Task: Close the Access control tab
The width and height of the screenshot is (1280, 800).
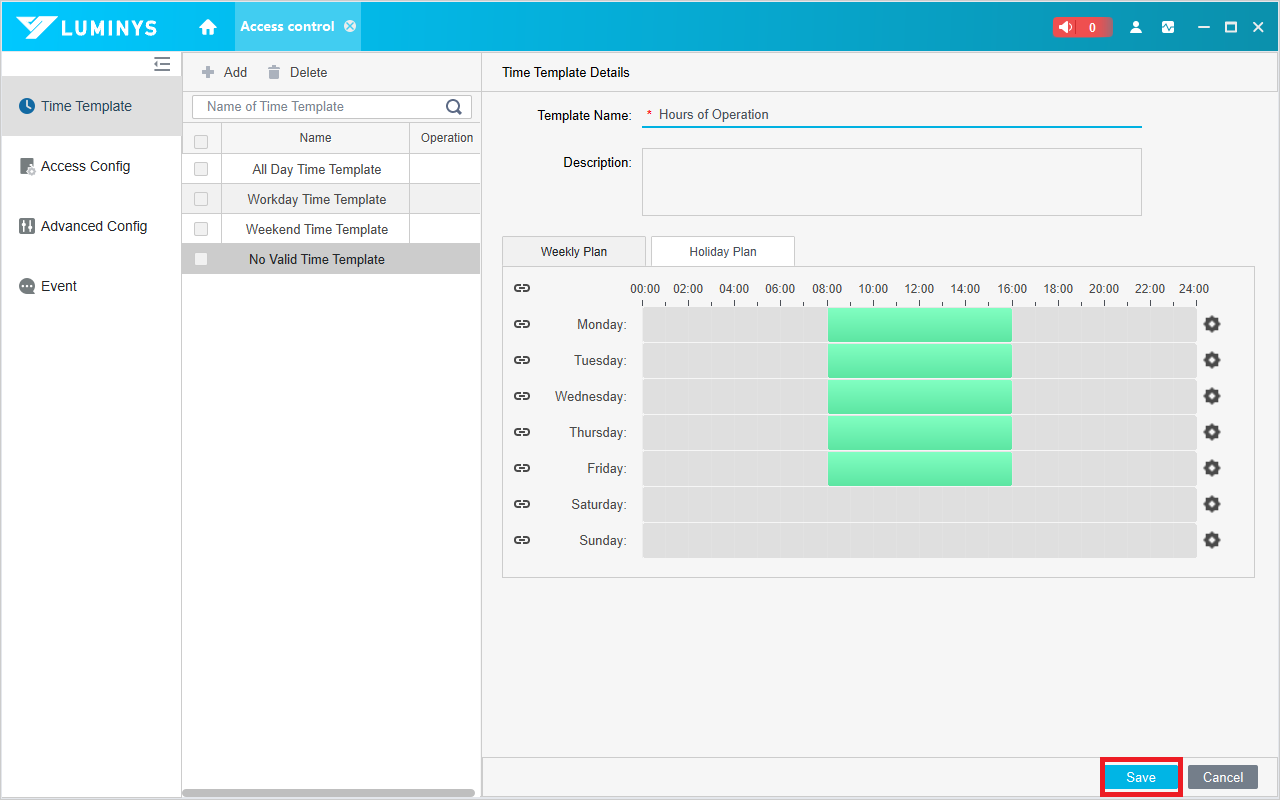Action: [x=350, y=26]
